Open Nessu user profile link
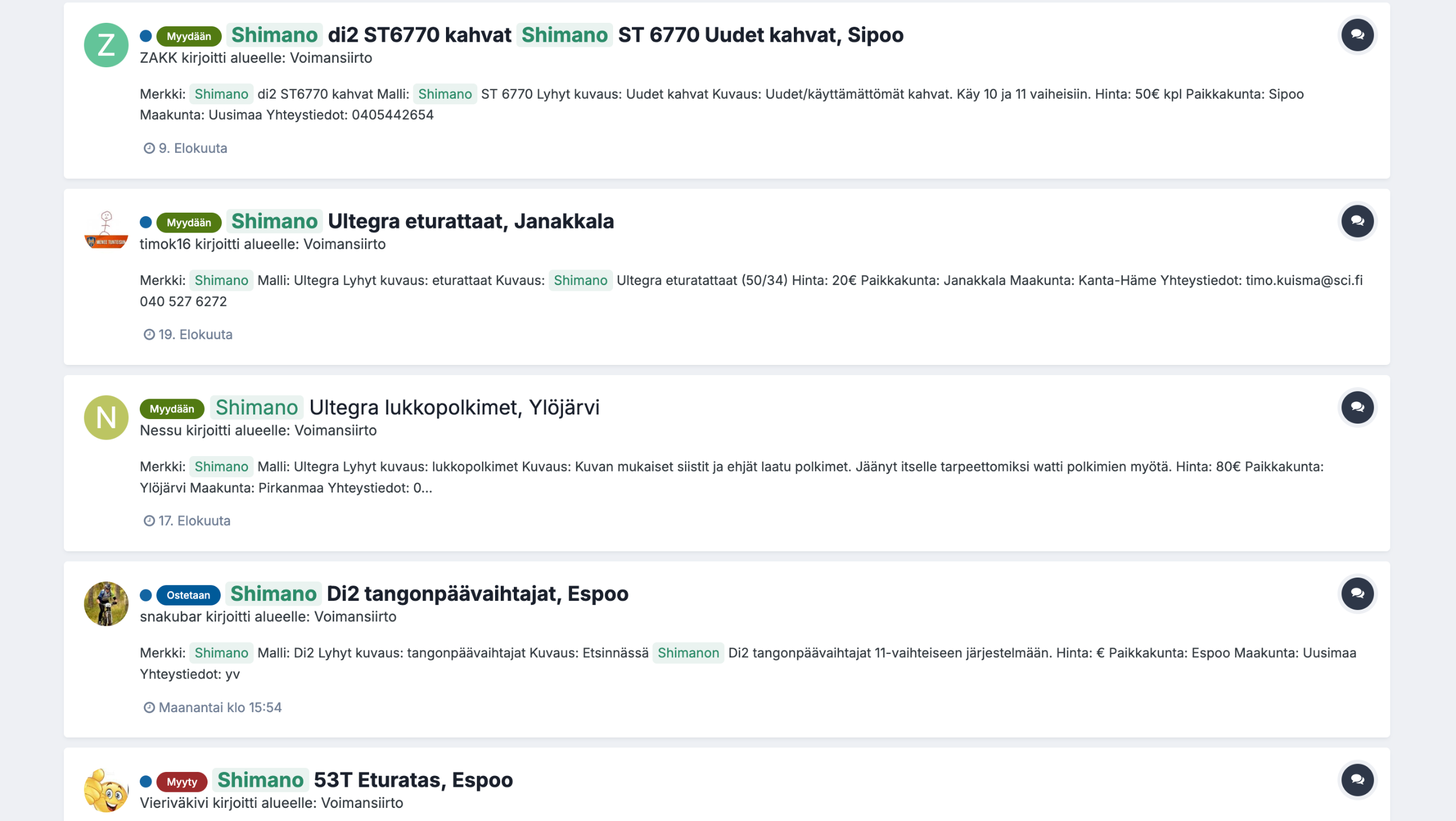The height and width of the screenshot is (821, 1456). pos(161,430)
